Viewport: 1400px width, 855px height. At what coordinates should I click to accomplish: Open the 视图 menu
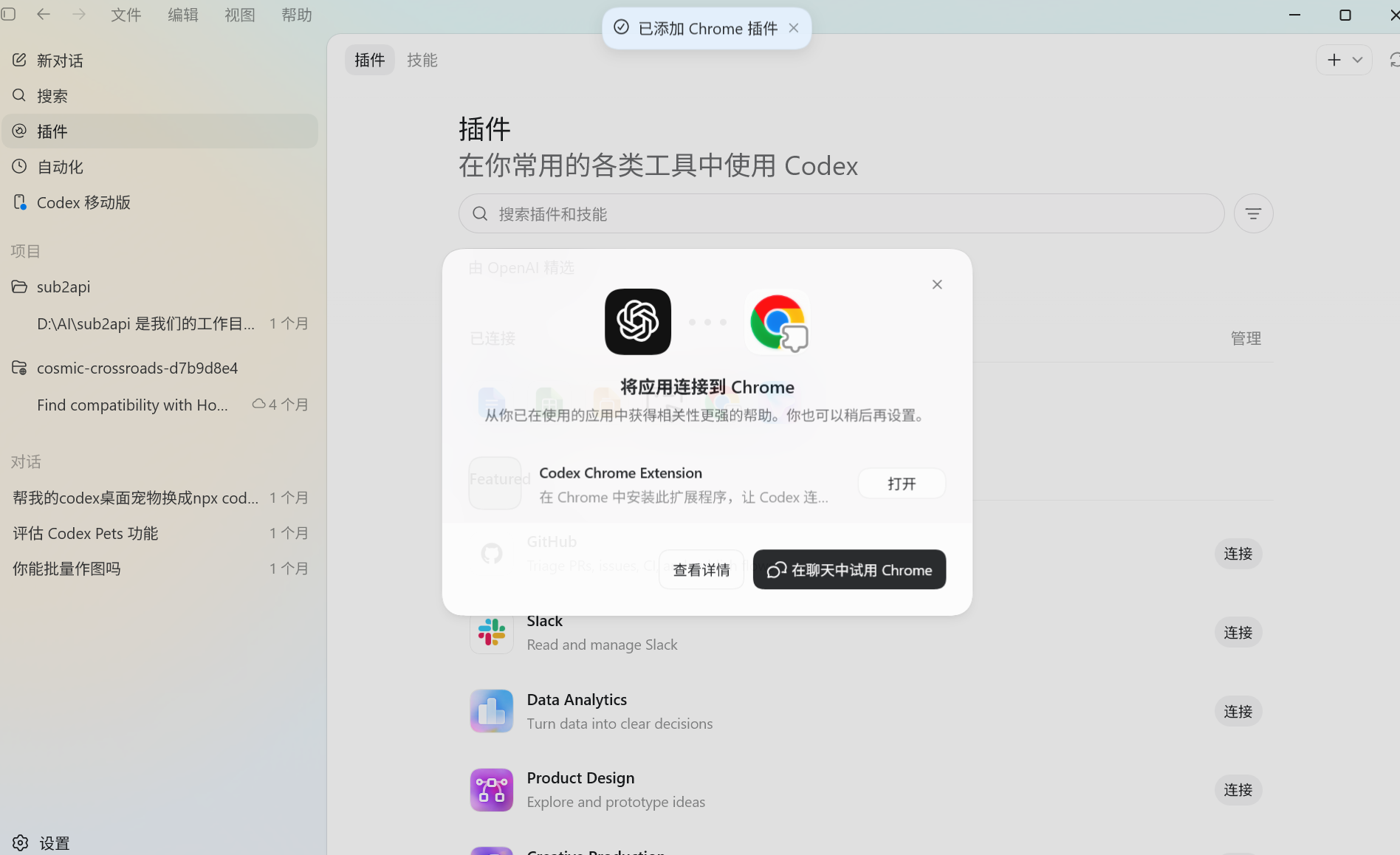tap(240, 15)
